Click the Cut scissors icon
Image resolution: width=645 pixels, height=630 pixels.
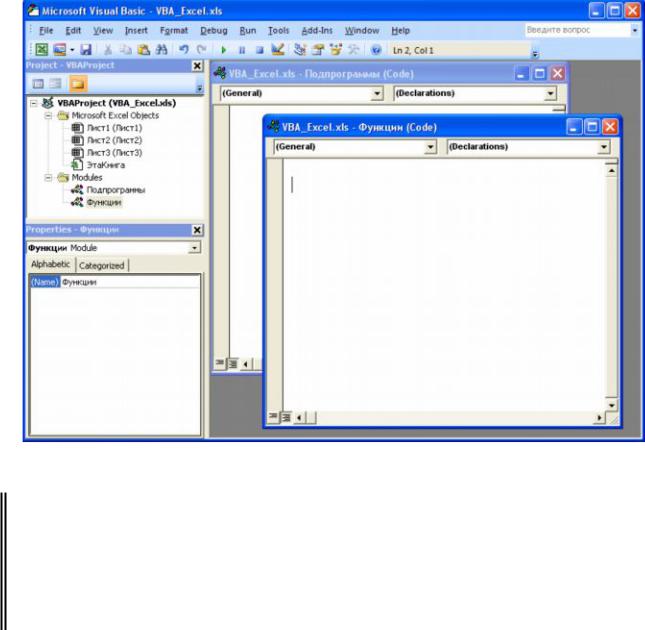[108, 50]
